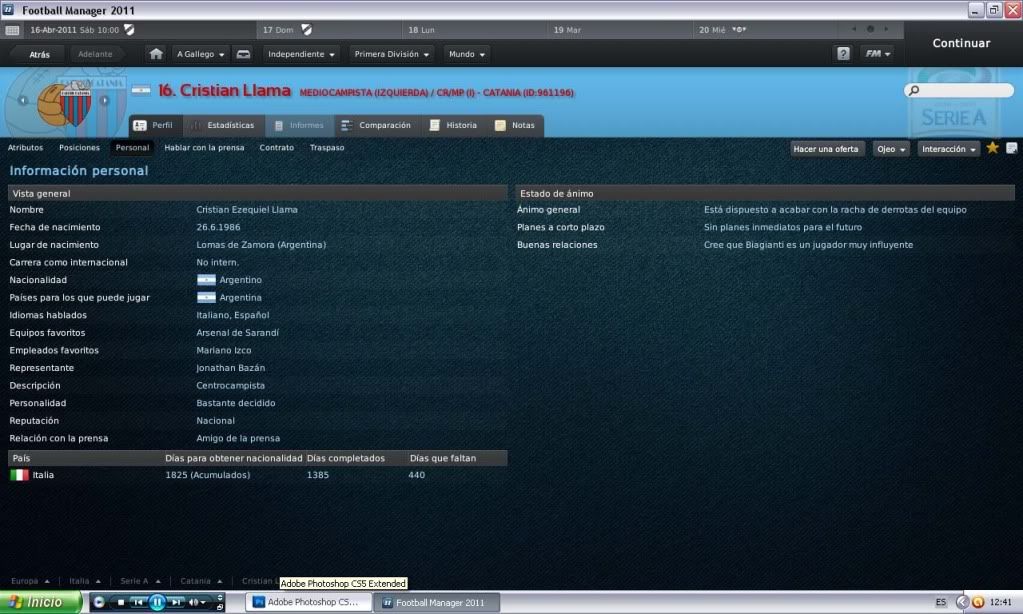Click Hacer una oferta button
Image resolution: width=1023 pixels, height=614 pixels.
click(826, 149)
